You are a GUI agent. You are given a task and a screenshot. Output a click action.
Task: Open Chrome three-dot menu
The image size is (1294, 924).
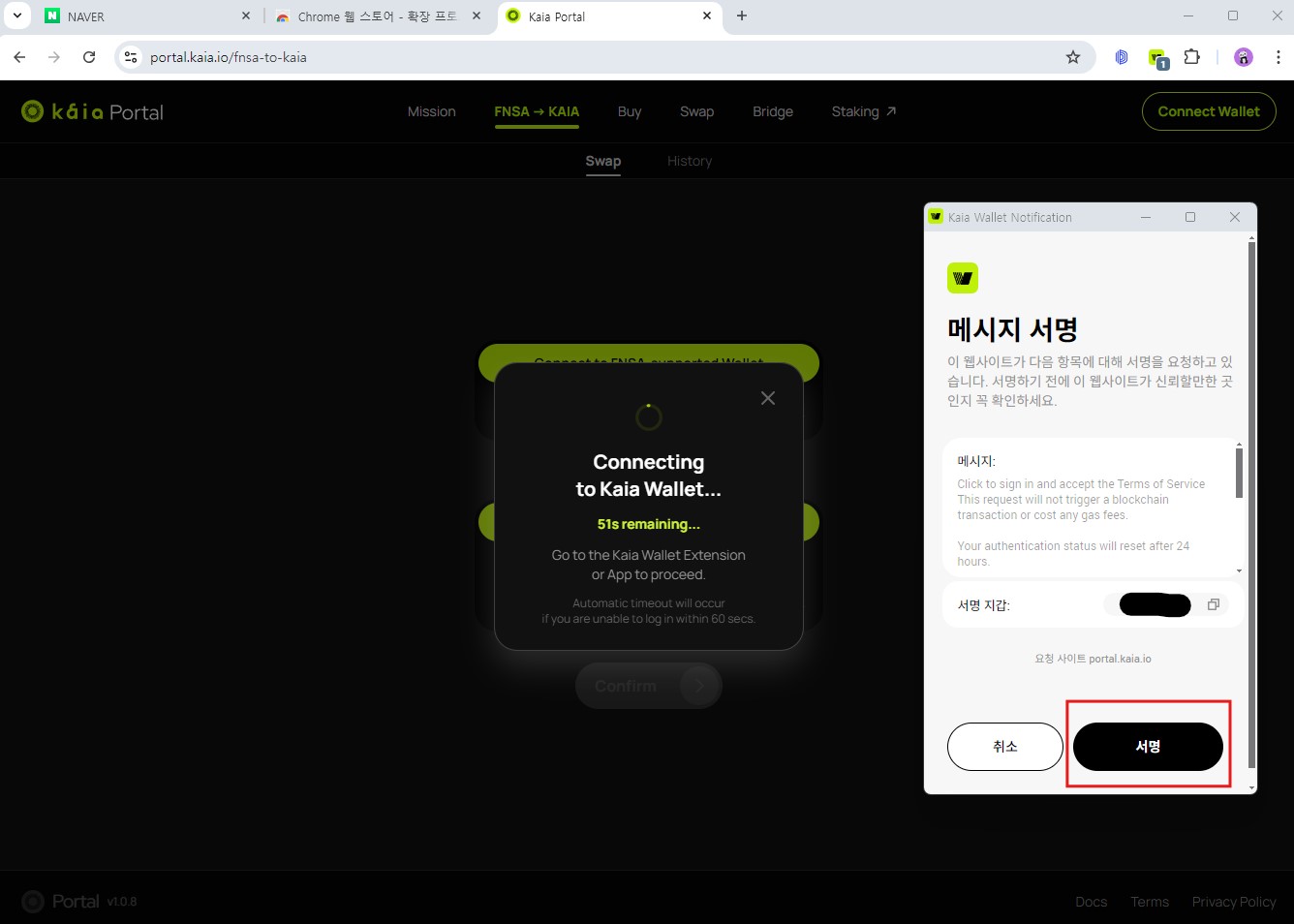1278,57
